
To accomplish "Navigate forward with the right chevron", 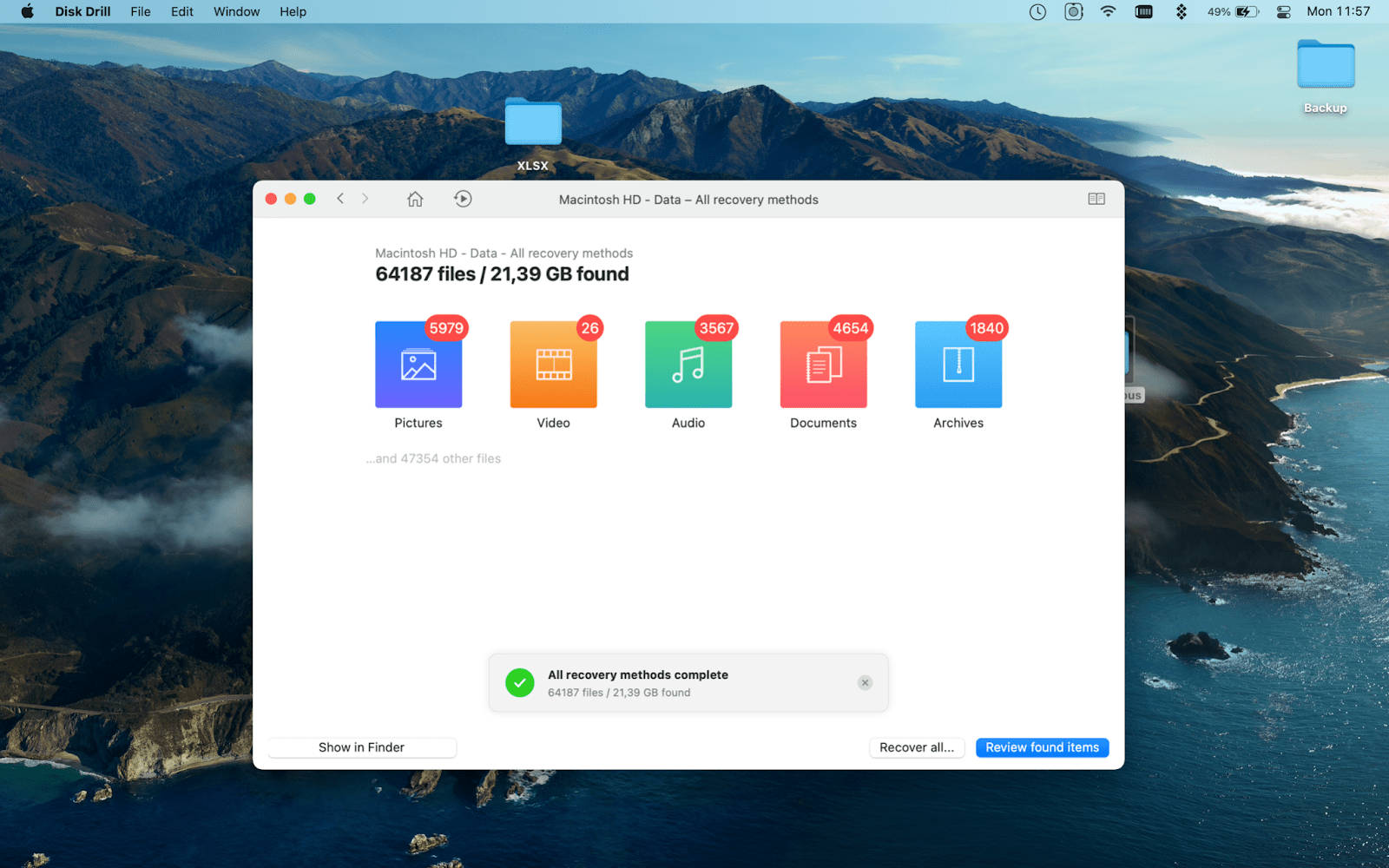I will point(365,199).
